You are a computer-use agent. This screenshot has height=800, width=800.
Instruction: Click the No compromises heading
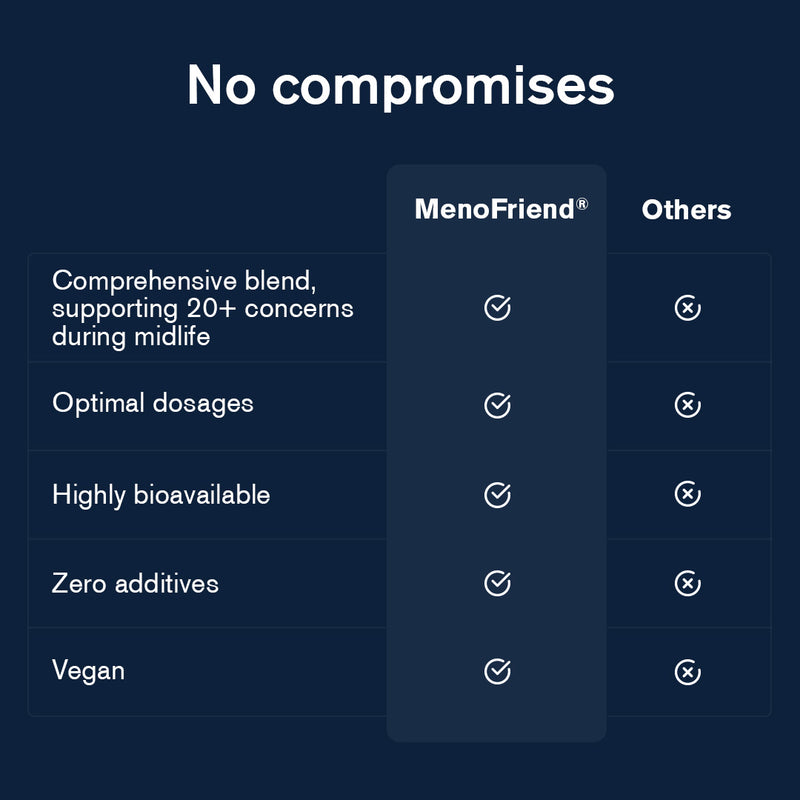click(x=400, y=86)
